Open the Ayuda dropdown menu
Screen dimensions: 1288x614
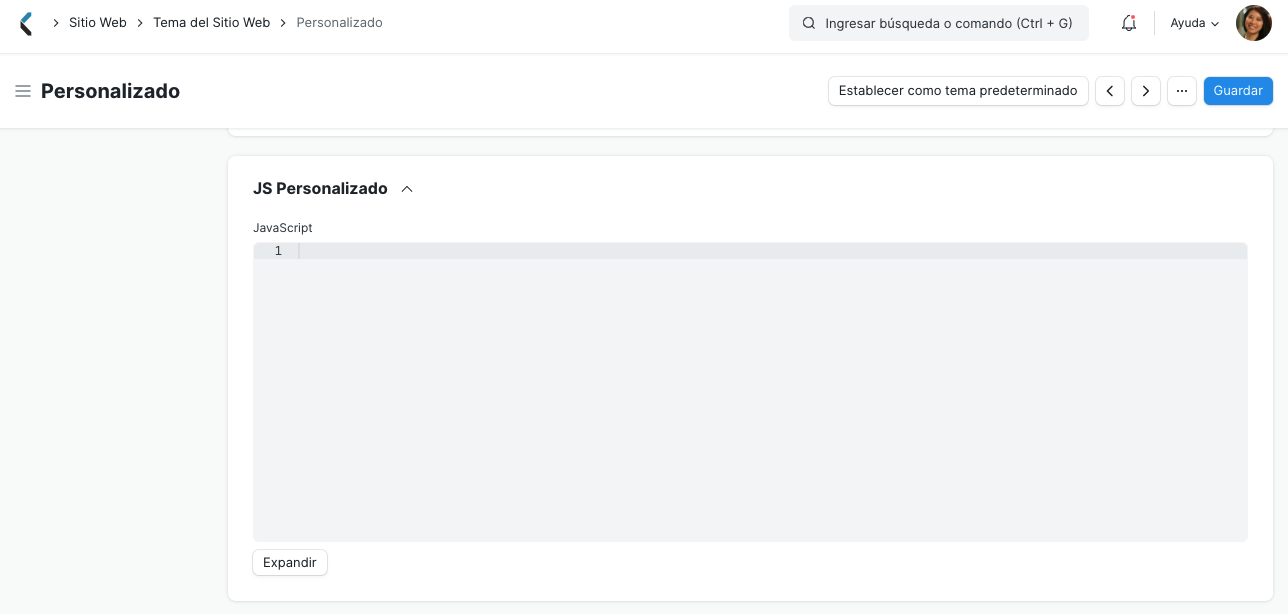click(1193, 22)
